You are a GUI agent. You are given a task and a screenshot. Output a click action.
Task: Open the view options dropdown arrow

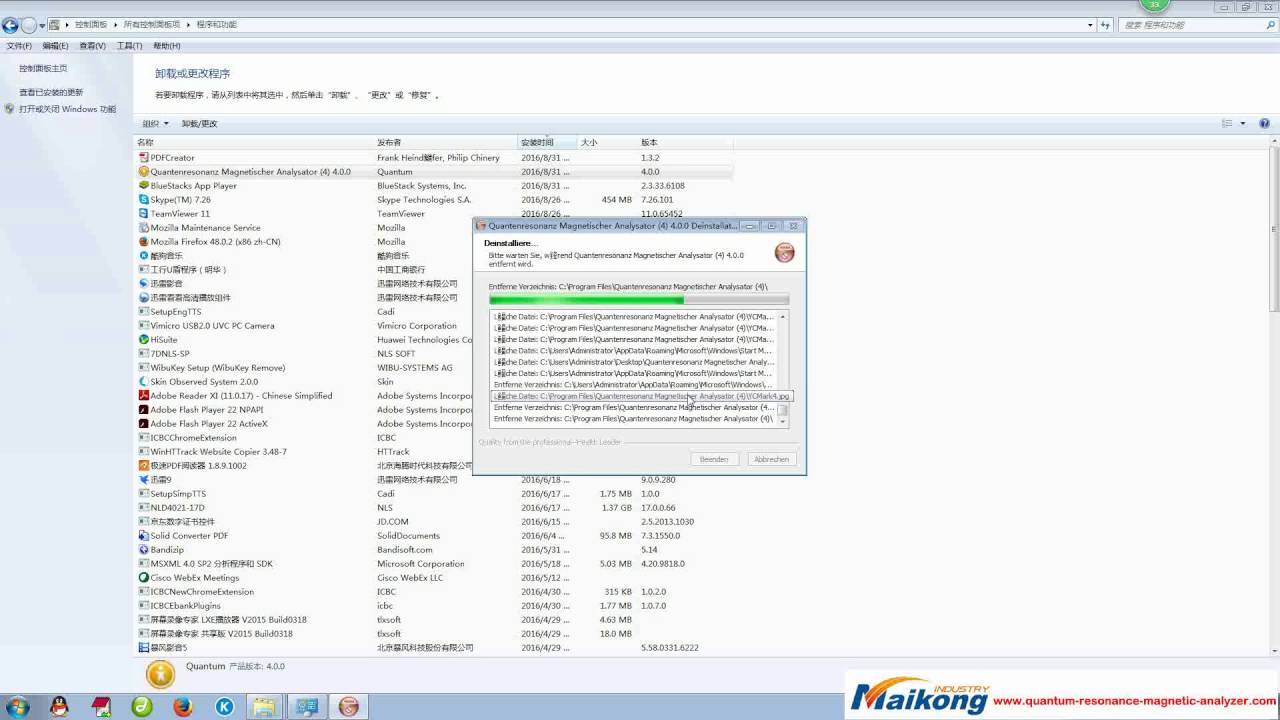coord(1243,124)
